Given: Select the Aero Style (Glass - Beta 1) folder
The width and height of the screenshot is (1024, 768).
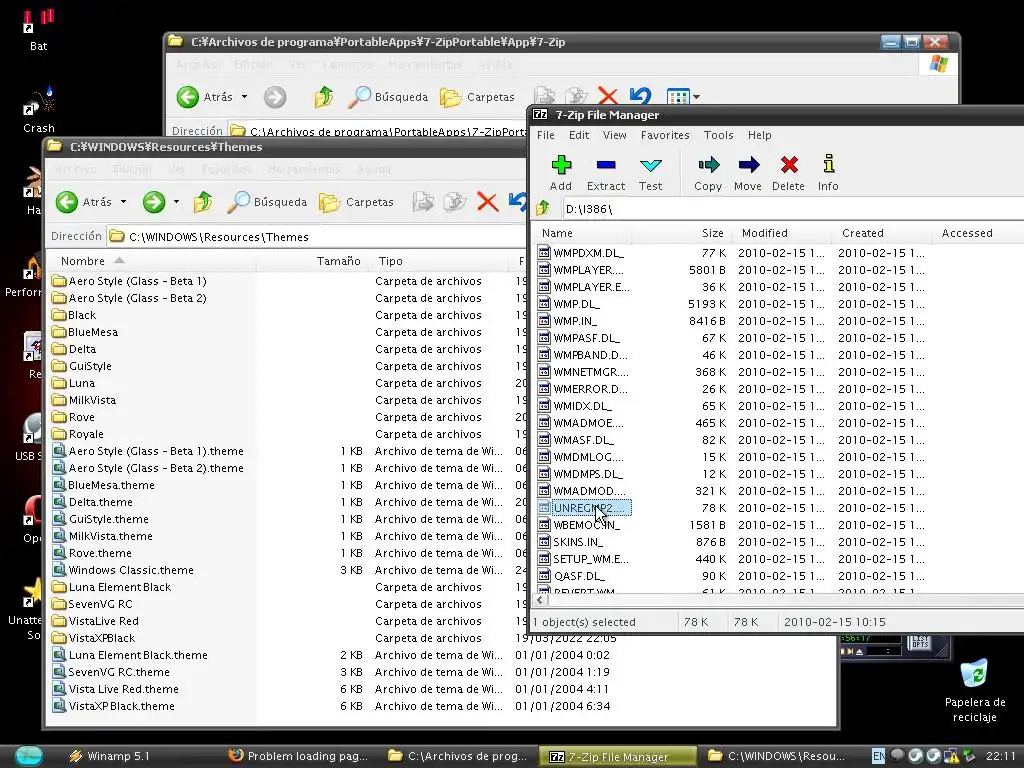Looking at the screenshot, I should [130, 281].
